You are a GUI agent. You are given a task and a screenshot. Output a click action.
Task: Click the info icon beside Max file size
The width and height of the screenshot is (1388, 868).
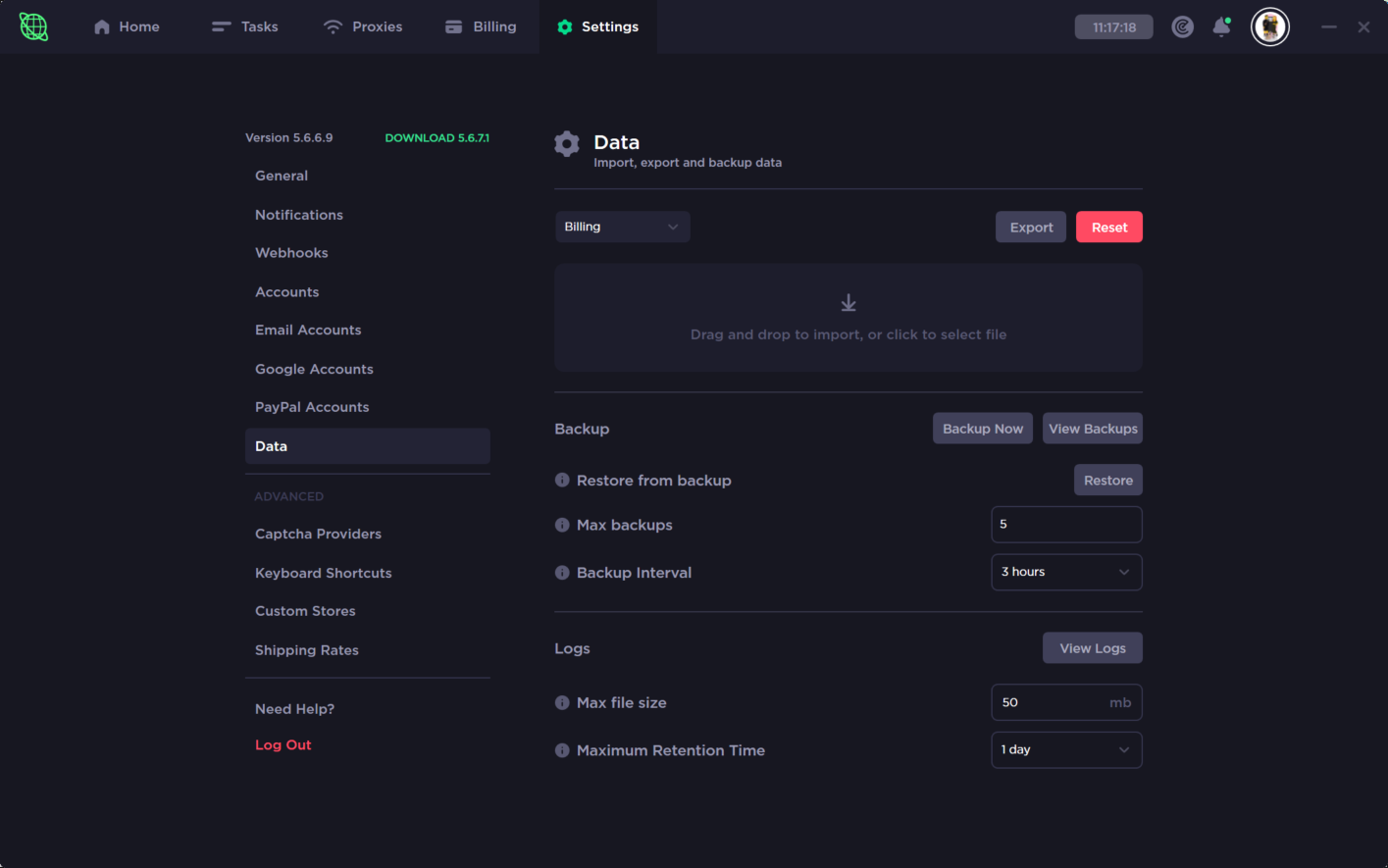coord(562,702)
